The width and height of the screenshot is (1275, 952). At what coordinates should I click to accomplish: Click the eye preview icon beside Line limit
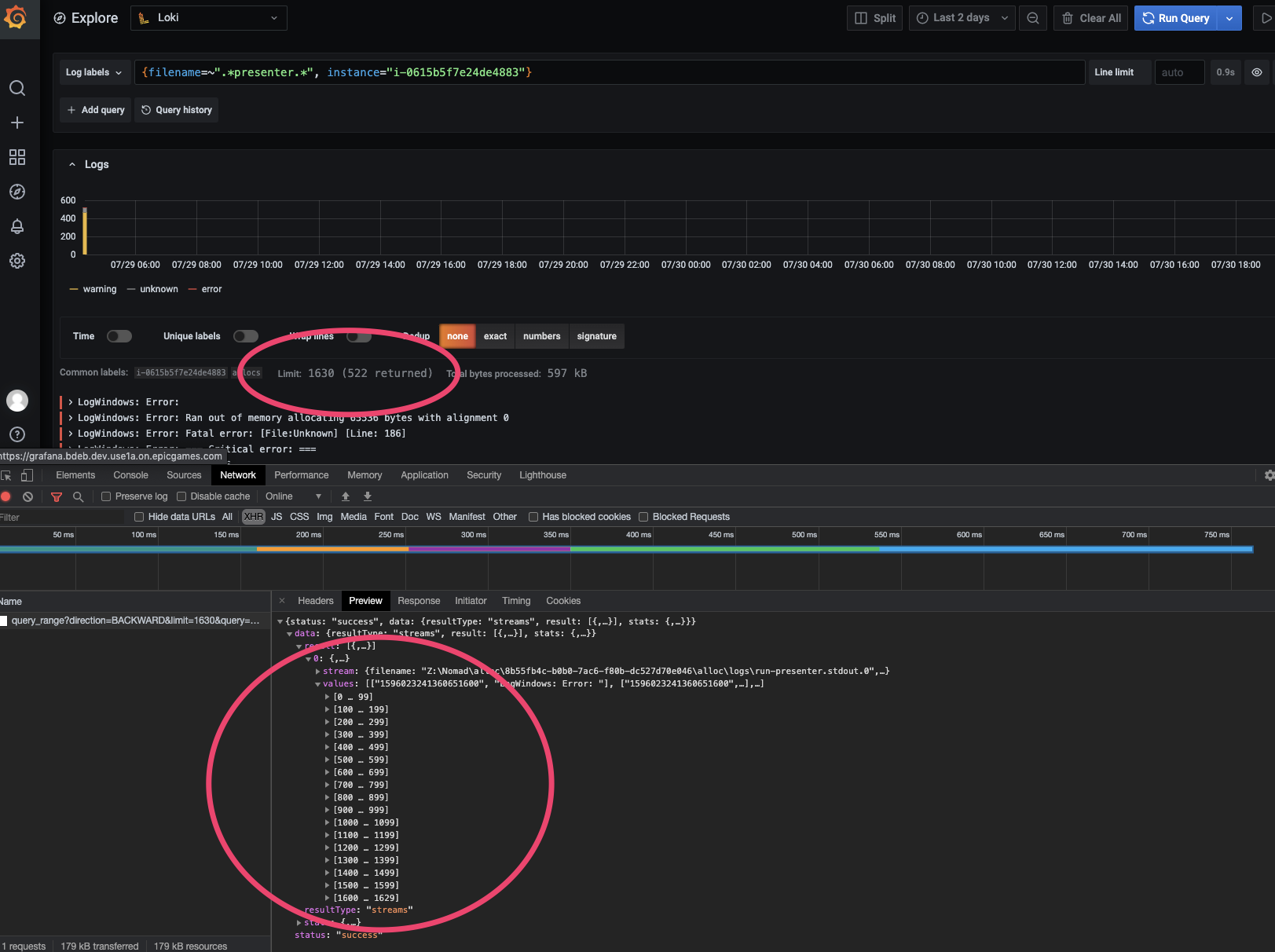[1257, 71]
